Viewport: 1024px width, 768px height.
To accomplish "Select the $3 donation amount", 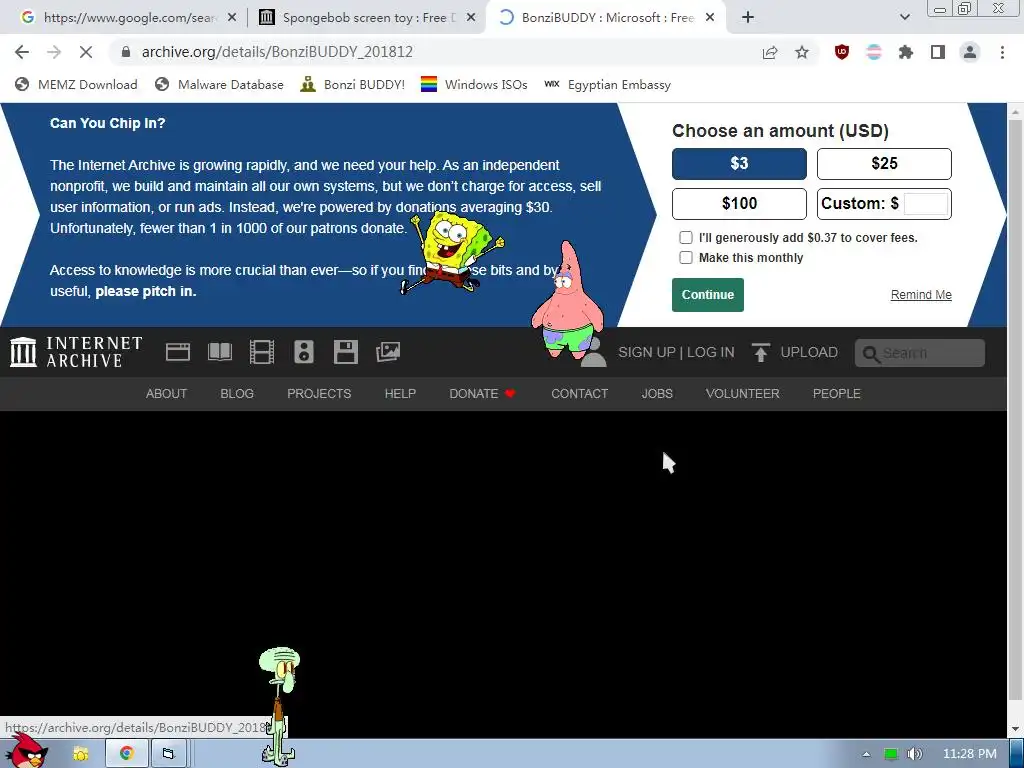I will (x=739, y=164).
